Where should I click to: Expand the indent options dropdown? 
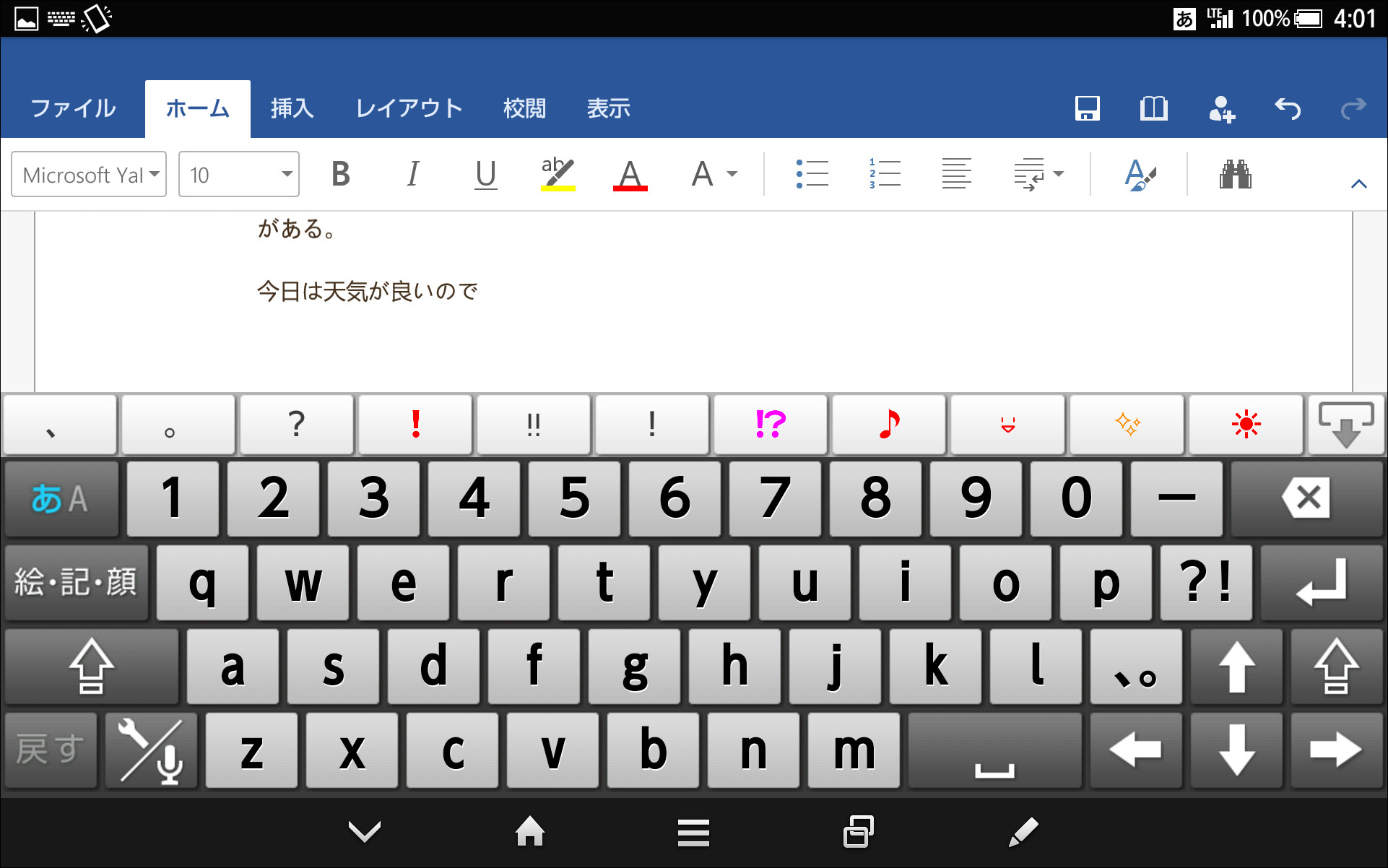pos(1058,173)
